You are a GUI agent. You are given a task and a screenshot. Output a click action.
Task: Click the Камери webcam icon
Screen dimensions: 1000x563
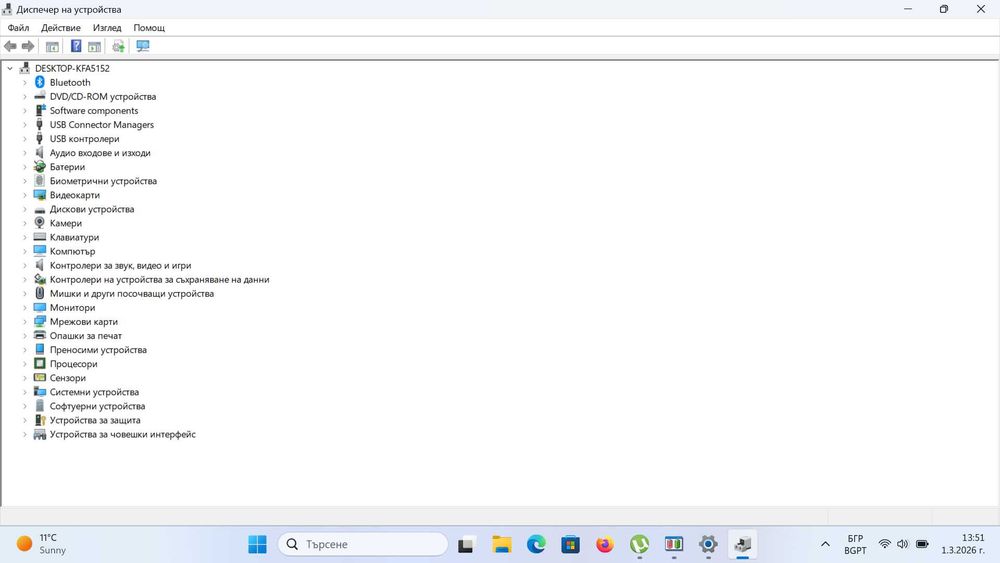coord(40,223)
